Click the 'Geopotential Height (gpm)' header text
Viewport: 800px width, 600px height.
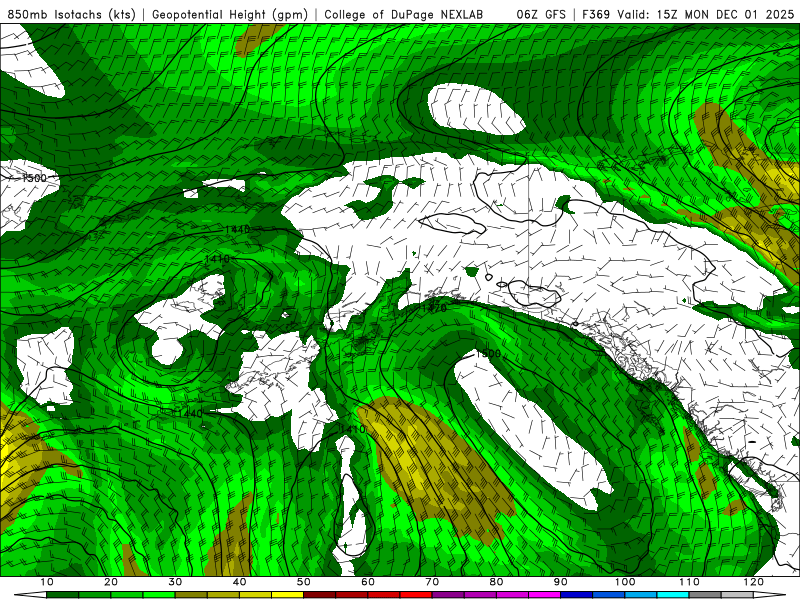coord(230,14)
